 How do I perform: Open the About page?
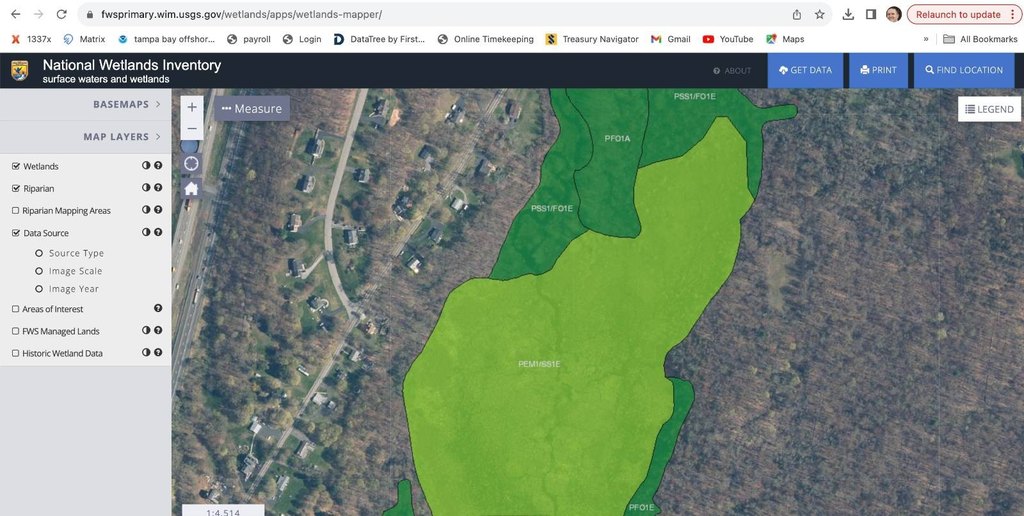coord(732,71)
